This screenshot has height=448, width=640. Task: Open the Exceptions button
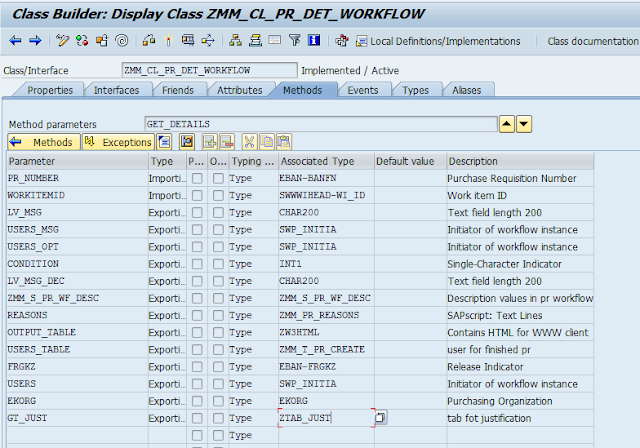click(x=118, y=142)
